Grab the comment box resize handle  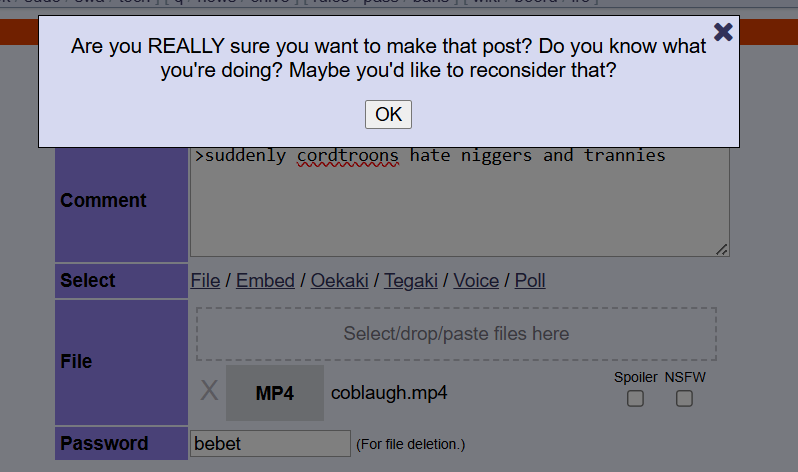click(x=722, y=249)
